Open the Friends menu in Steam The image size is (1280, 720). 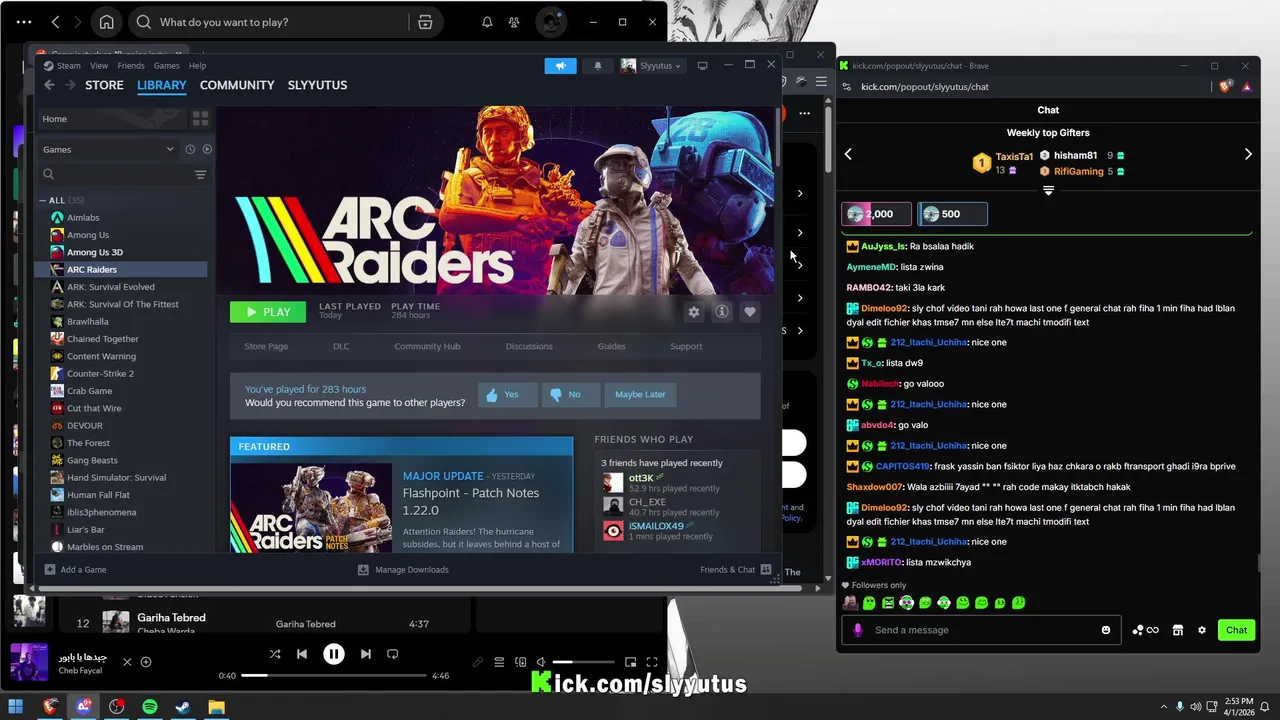131,66
